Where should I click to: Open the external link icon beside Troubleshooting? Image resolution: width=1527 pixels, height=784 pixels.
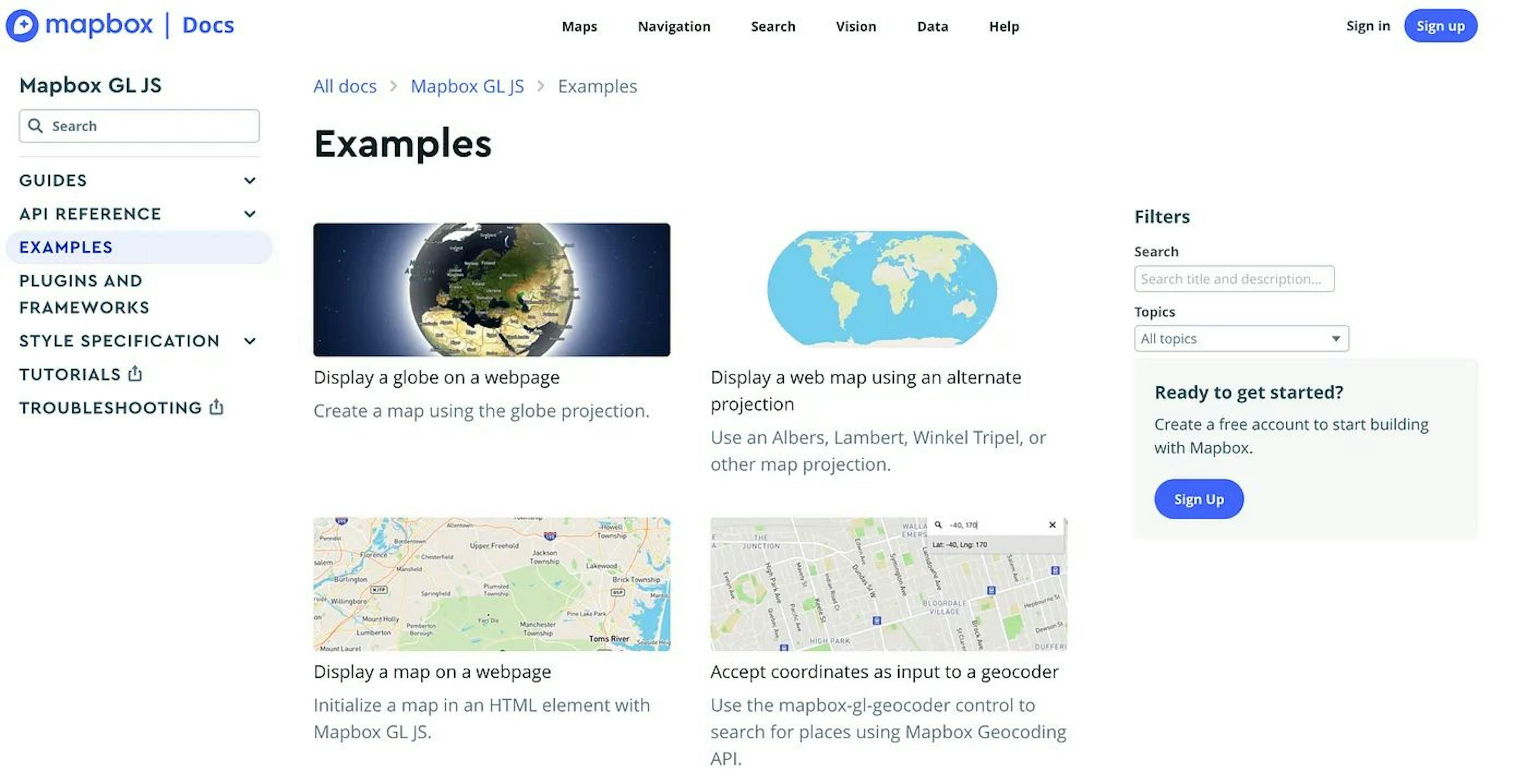click(x=216, y=408)
